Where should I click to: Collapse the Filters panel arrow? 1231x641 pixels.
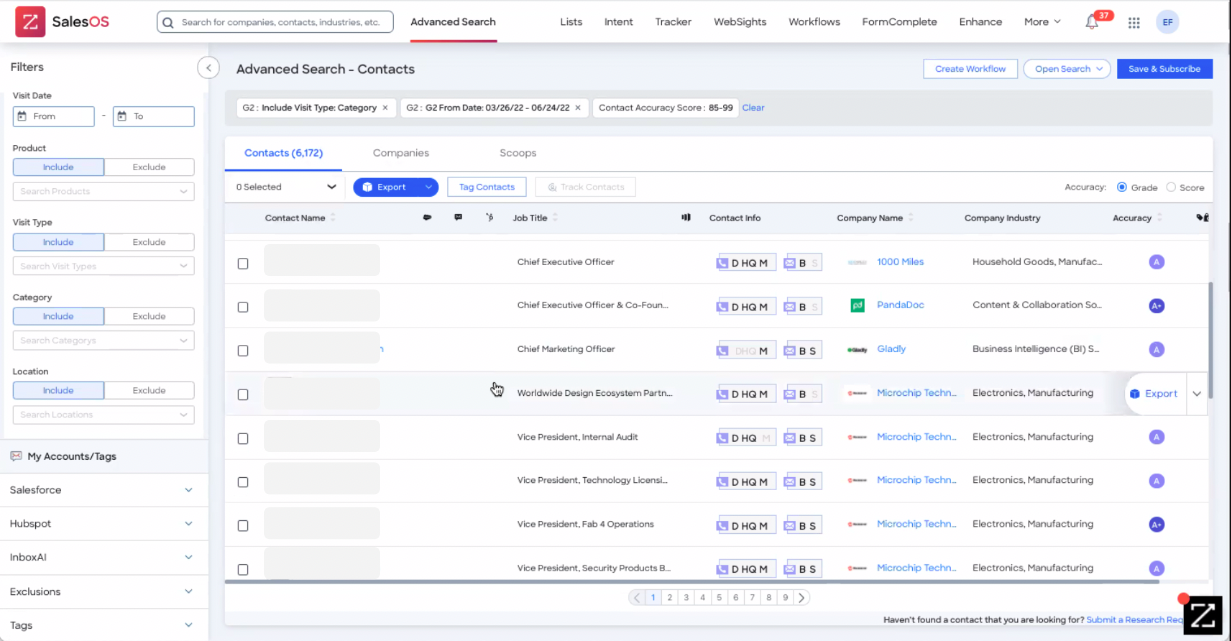pos(208,68)
